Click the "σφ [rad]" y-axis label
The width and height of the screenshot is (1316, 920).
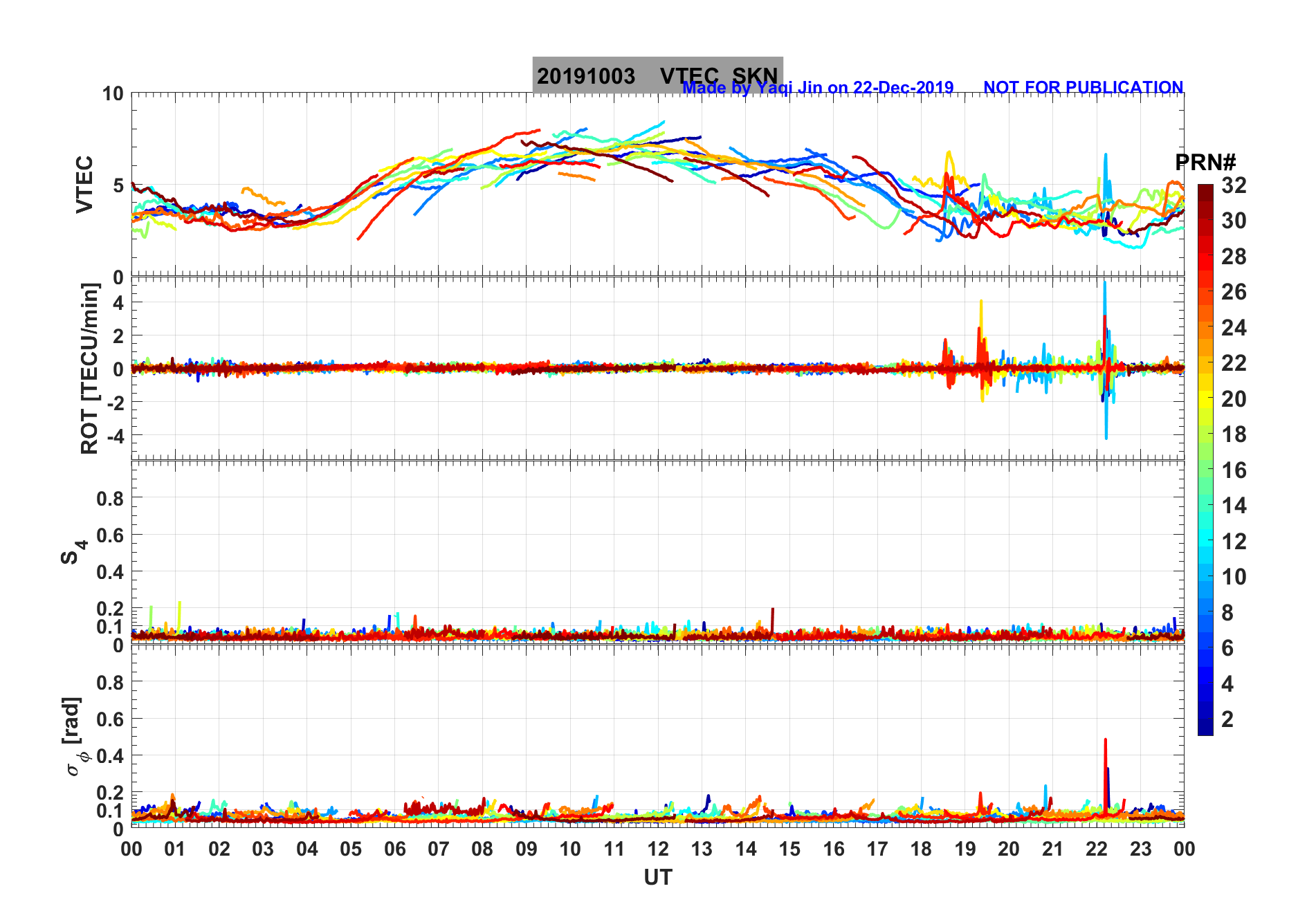pos(74,737)
